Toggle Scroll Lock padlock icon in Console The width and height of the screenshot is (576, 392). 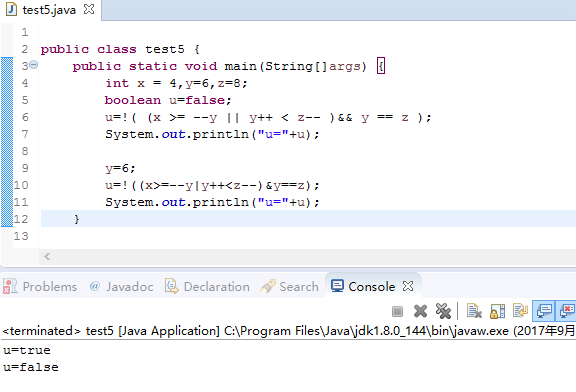[x=497, y=311]
